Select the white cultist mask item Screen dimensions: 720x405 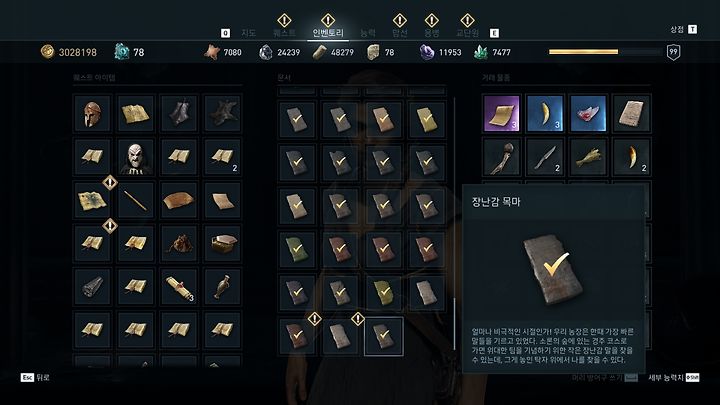click(x=135, y=157)
